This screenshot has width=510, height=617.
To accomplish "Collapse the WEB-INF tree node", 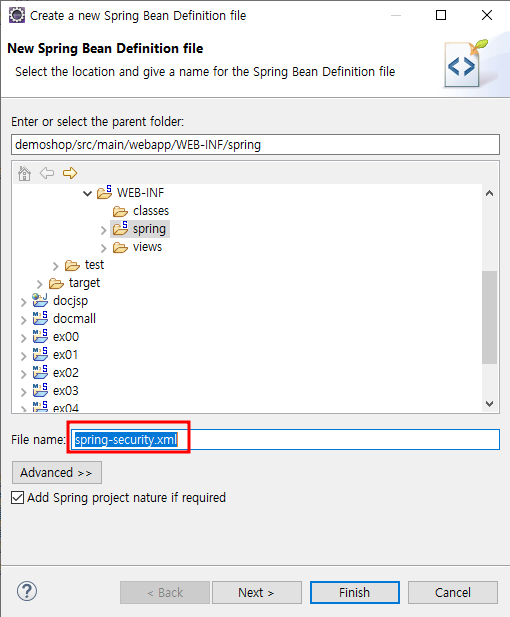I will (x=87, y=193).
